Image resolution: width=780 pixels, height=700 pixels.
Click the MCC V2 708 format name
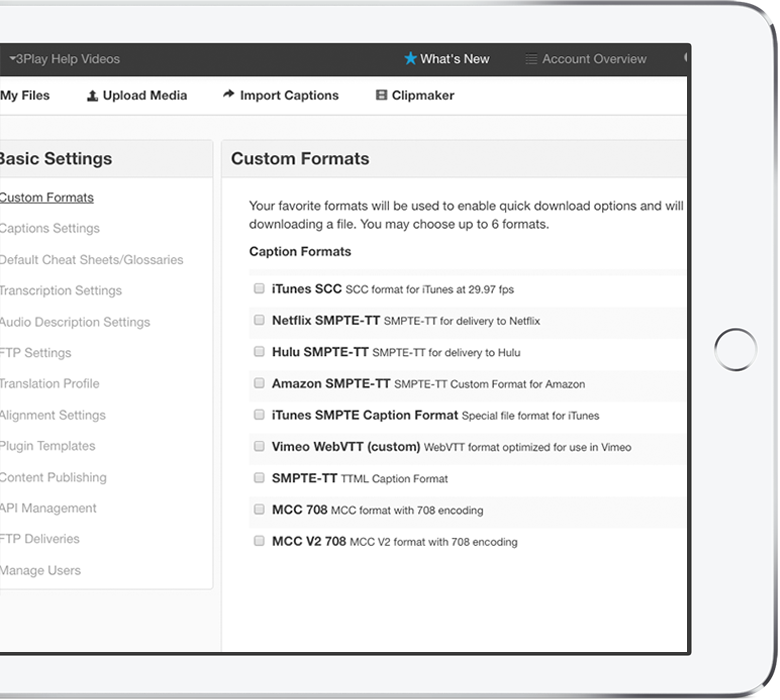click(x=309, y=541)
